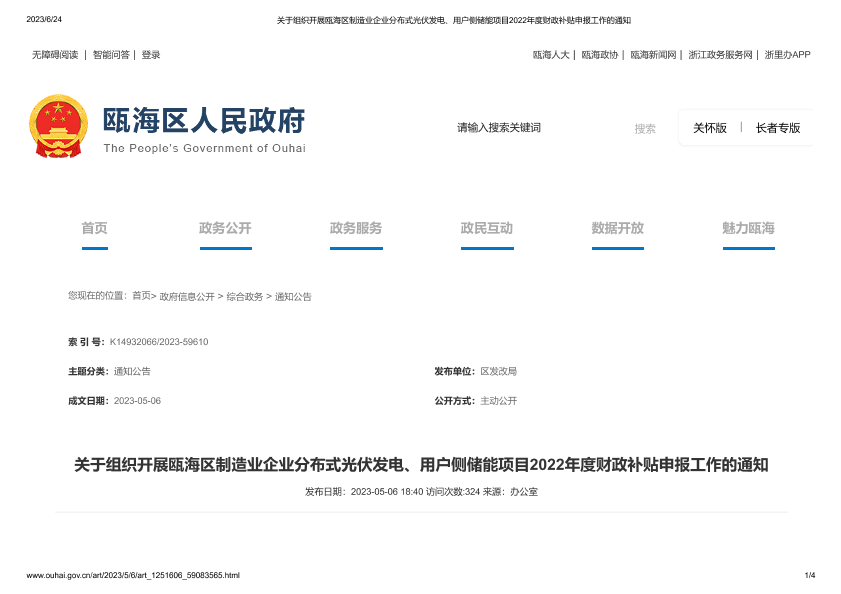Screen dimensions: 841x594
Task: Open 智能问答 smart Q&A link
Action: (x=111, y=55)
